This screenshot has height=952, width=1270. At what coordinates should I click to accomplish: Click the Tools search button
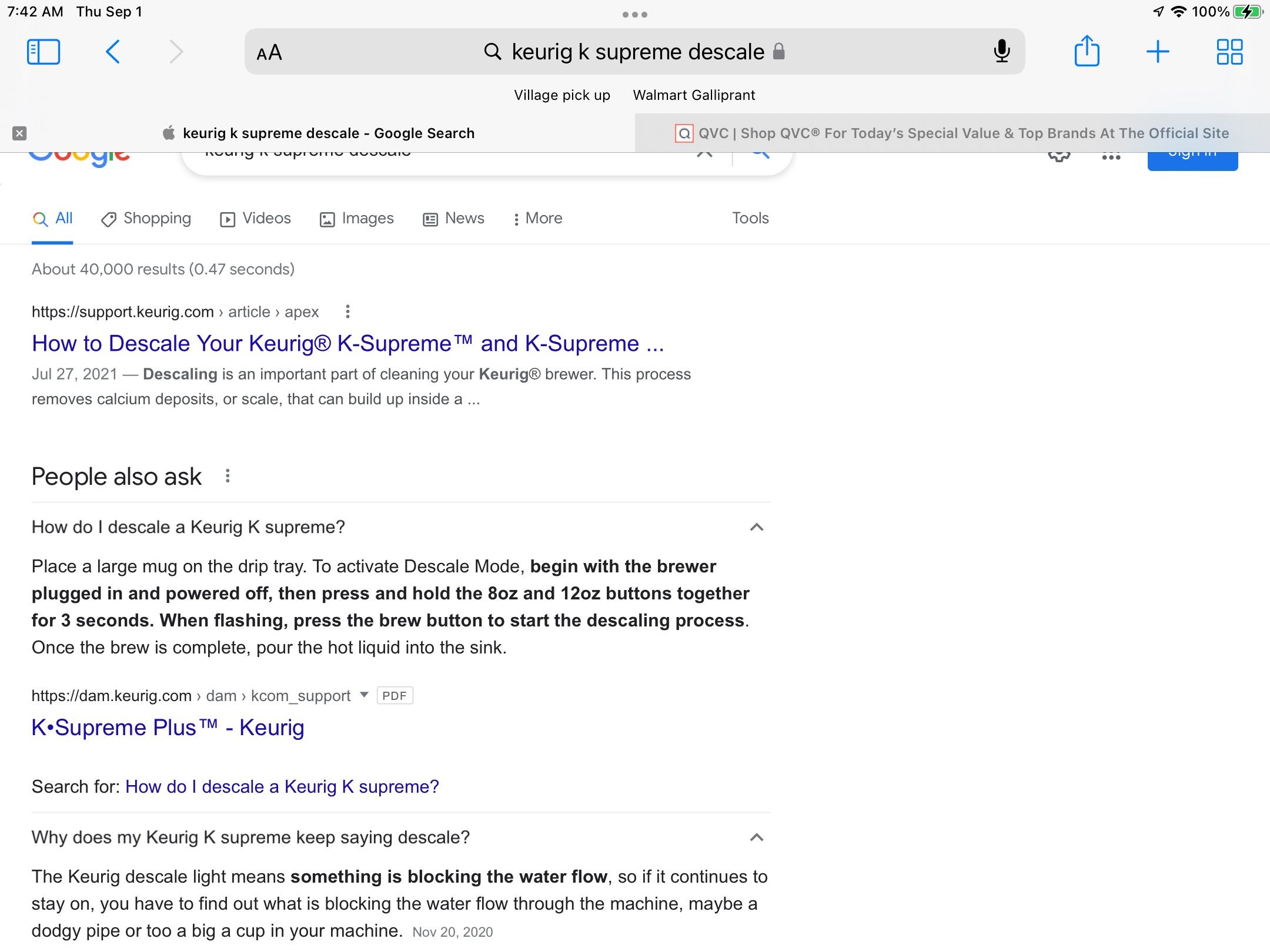click(x=750, y=218)
